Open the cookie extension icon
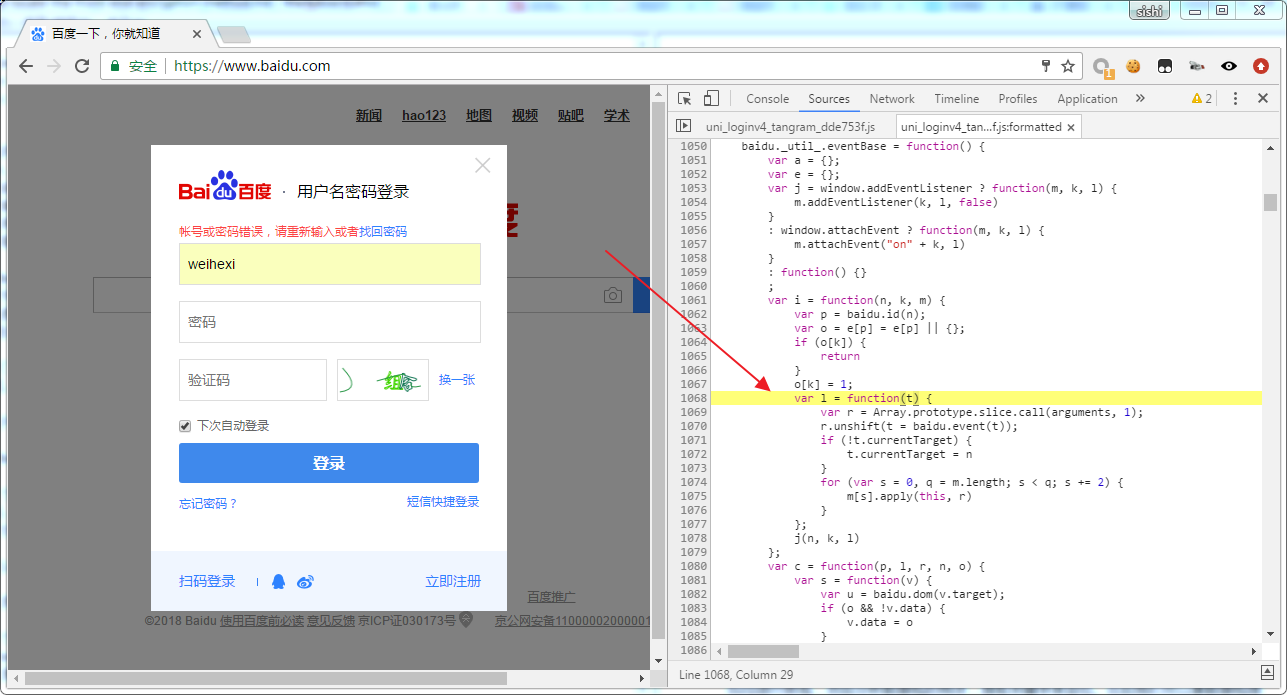Image resolution: width=1287 pixels, height=695 pixels. (x=1133, y=66)
